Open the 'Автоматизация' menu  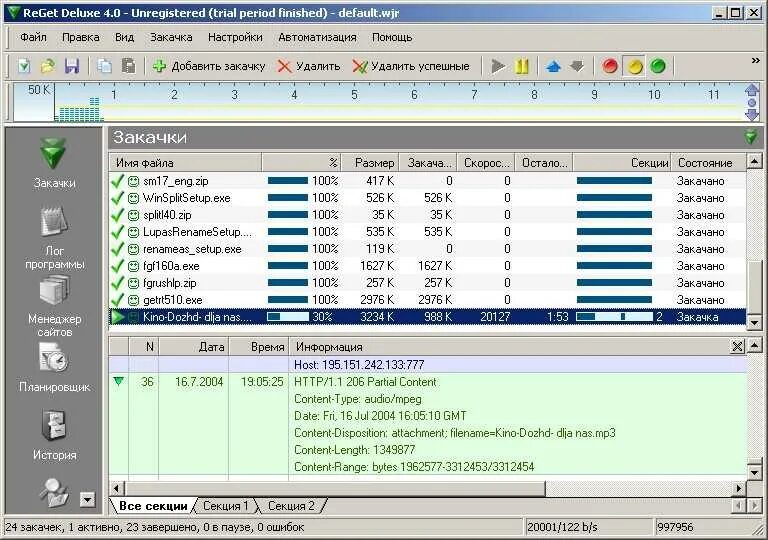[x=317, y=37]
